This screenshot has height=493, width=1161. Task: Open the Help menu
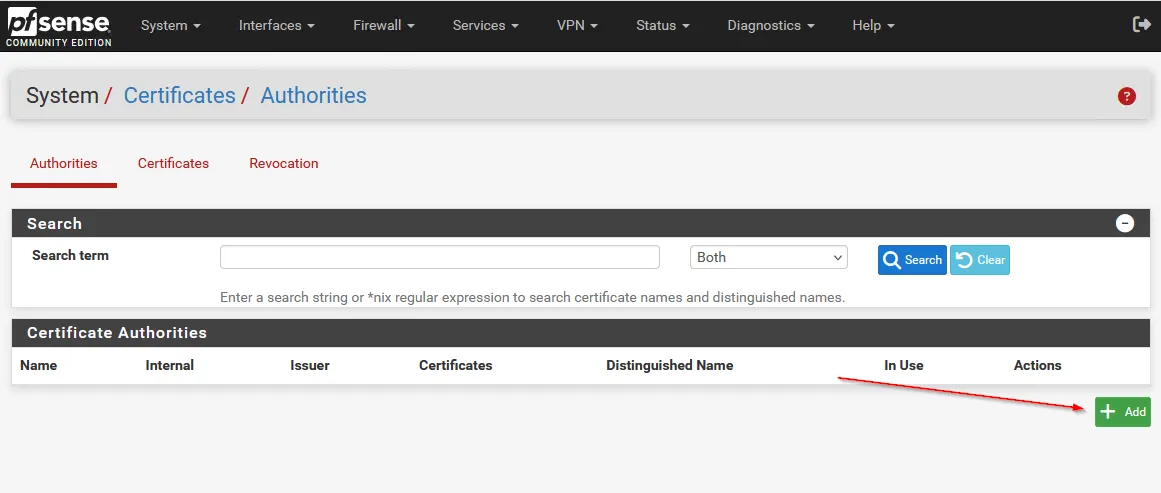coord(873,25)
